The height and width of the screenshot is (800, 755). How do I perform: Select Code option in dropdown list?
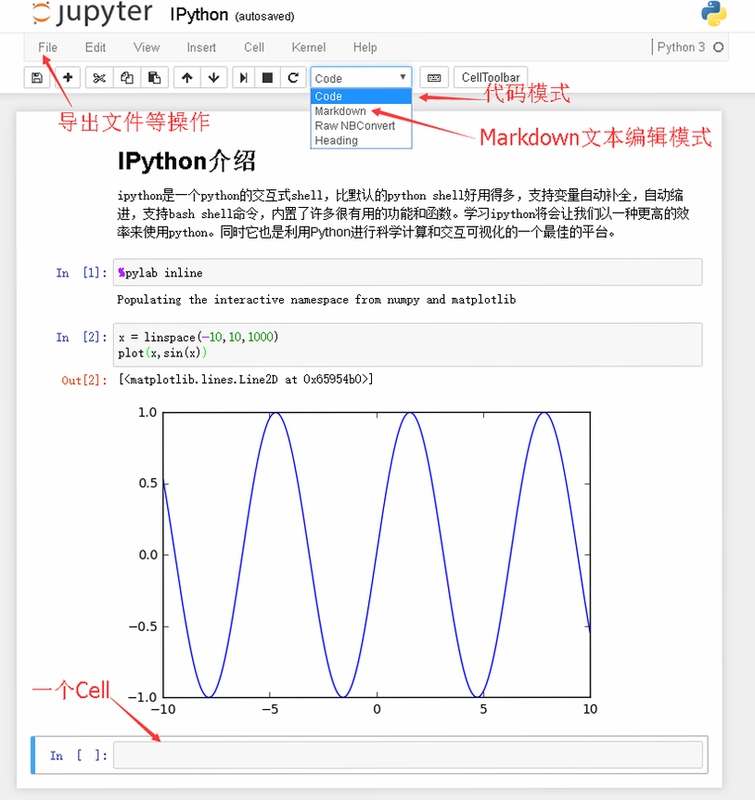click(x=361, y=96)
